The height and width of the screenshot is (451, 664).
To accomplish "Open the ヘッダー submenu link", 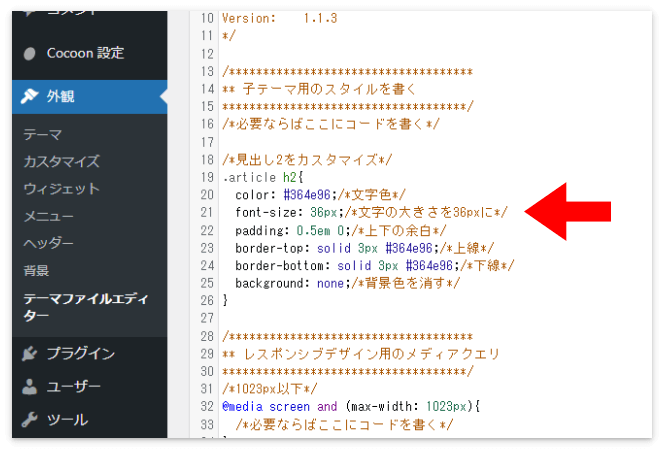I will tap(49, 243).
